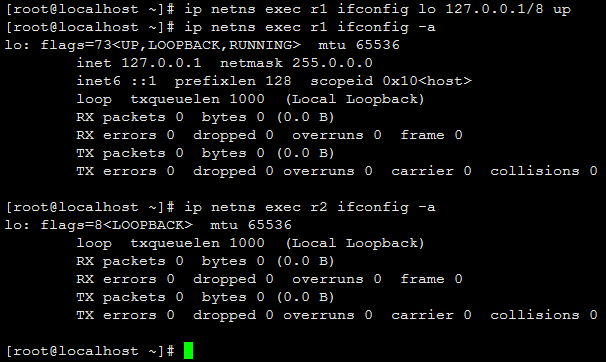Click the 'inet6 ::1' entry

116,81
